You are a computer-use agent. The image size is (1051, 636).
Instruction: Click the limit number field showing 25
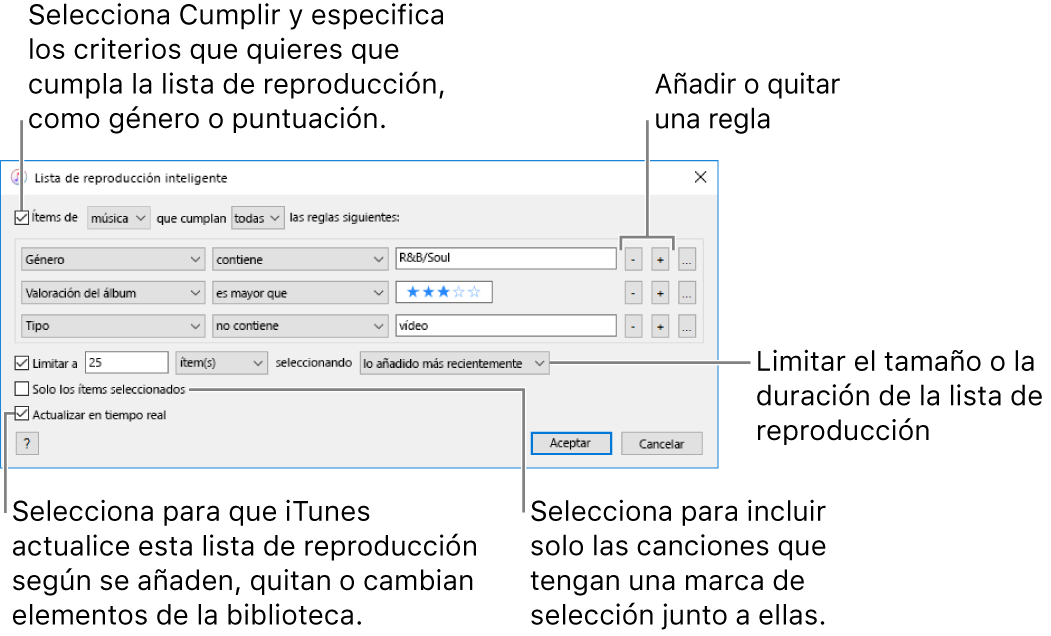127,363
